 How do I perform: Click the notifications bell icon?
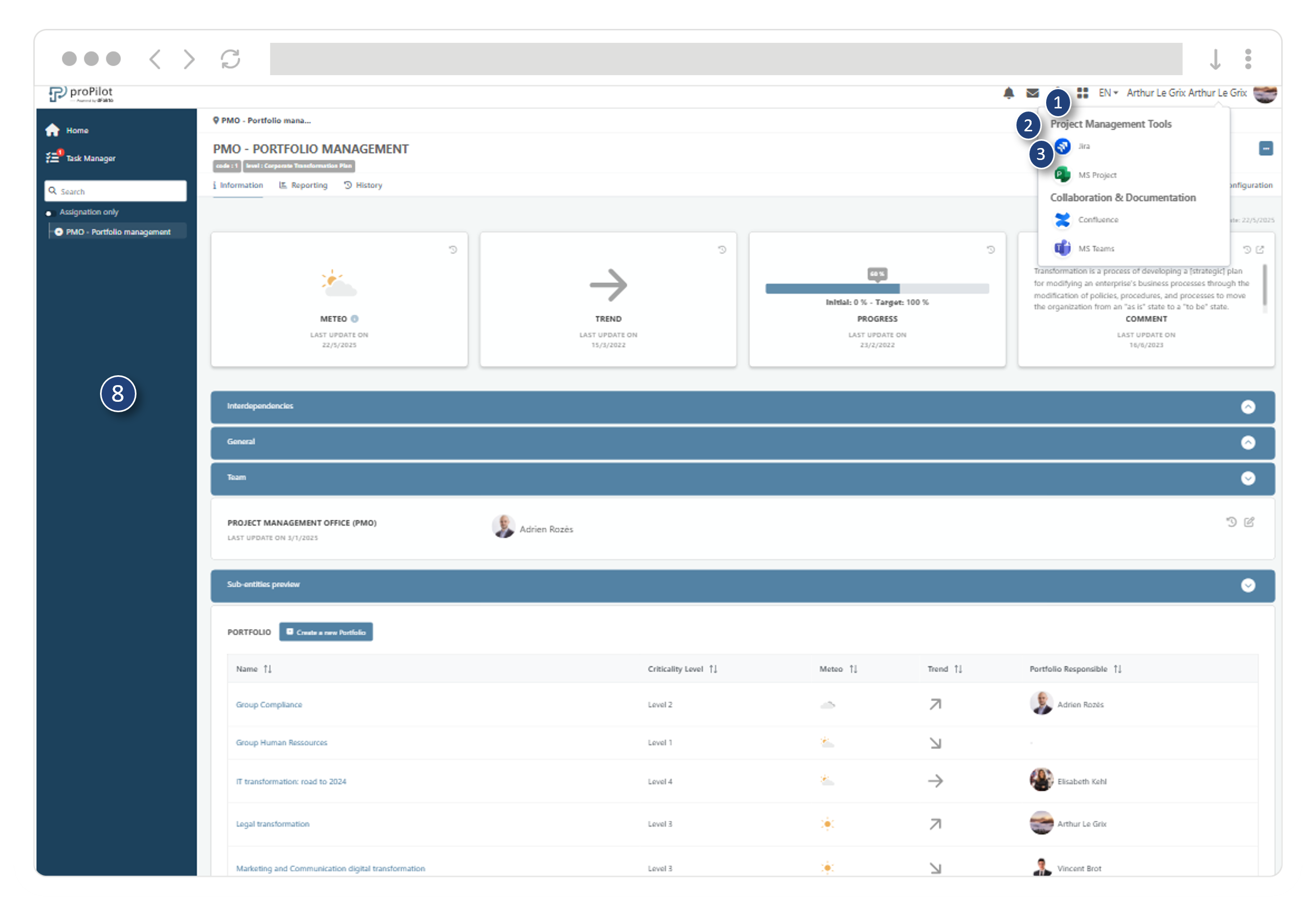click(x=1008, y=93)
